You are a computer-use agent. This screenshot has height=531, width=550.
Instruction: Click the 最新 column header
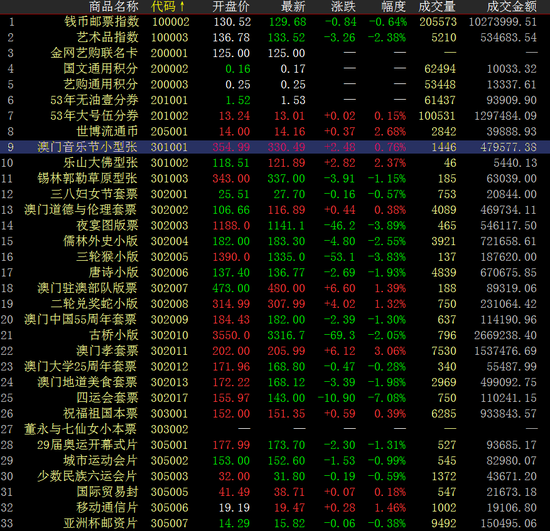[293, 6]
